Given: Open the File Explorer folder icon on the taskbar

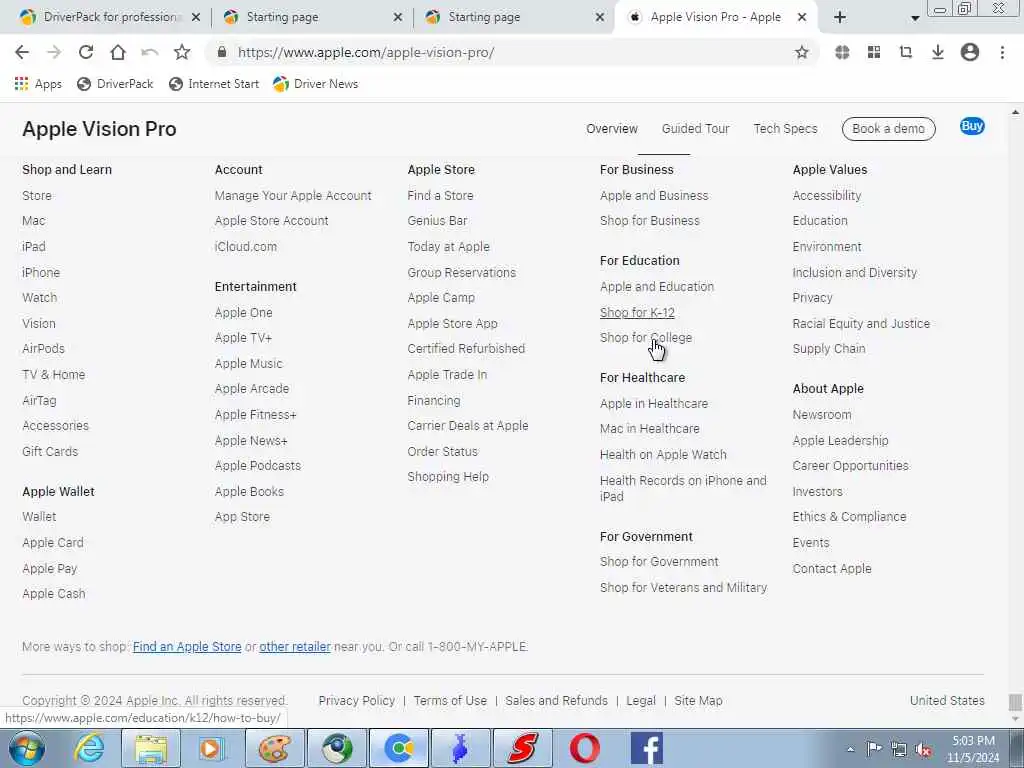Looking at the screenshot, I should coord(151,748).
